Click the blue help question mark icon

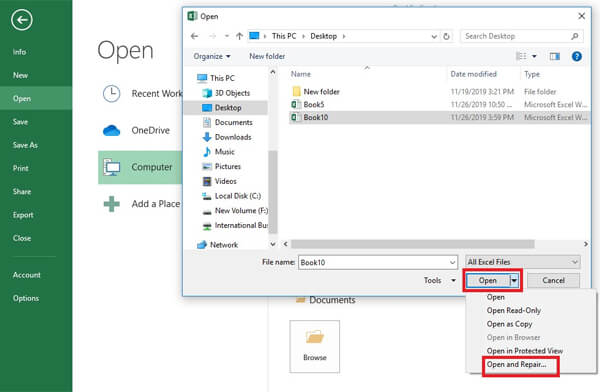click(x=577, y=57)
